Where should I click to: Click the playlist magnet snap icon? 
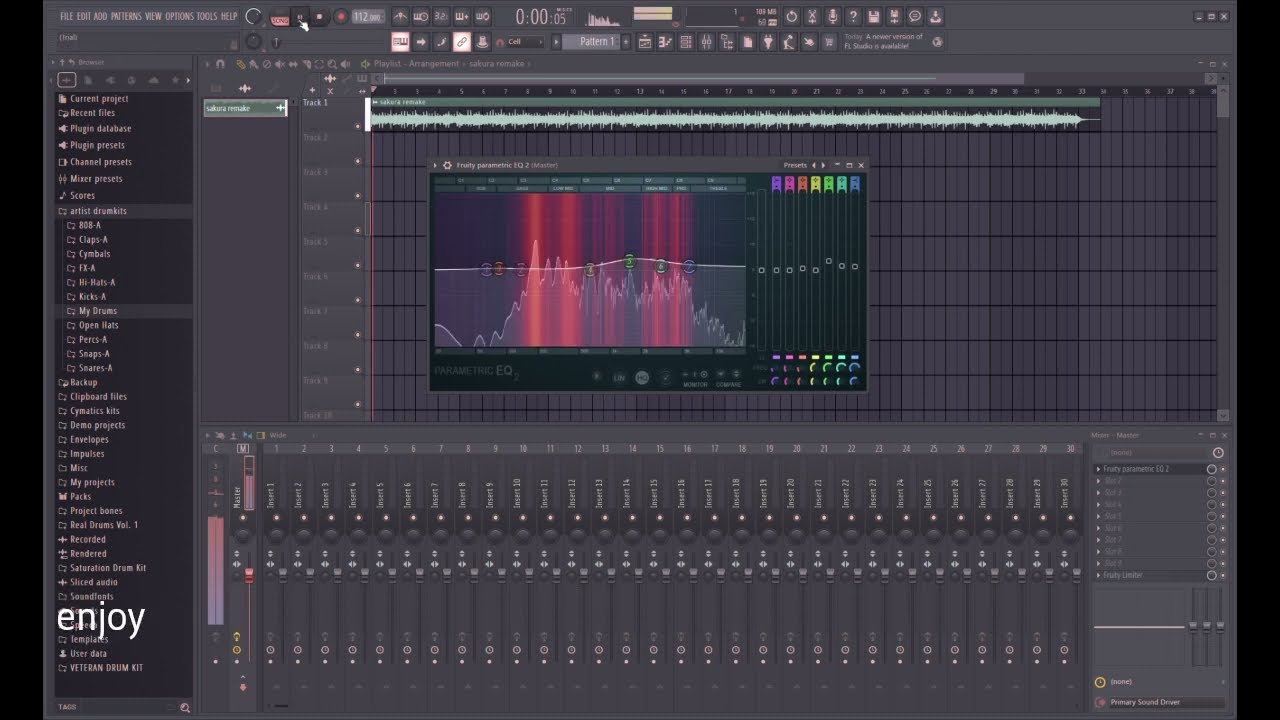tap(220, 64)
